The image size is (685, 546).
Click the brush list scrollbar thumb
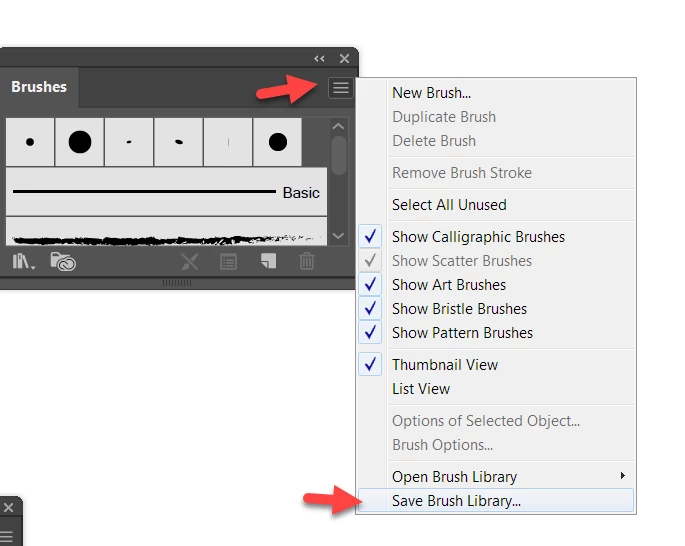pyautogui.click(x=339, y=156)
